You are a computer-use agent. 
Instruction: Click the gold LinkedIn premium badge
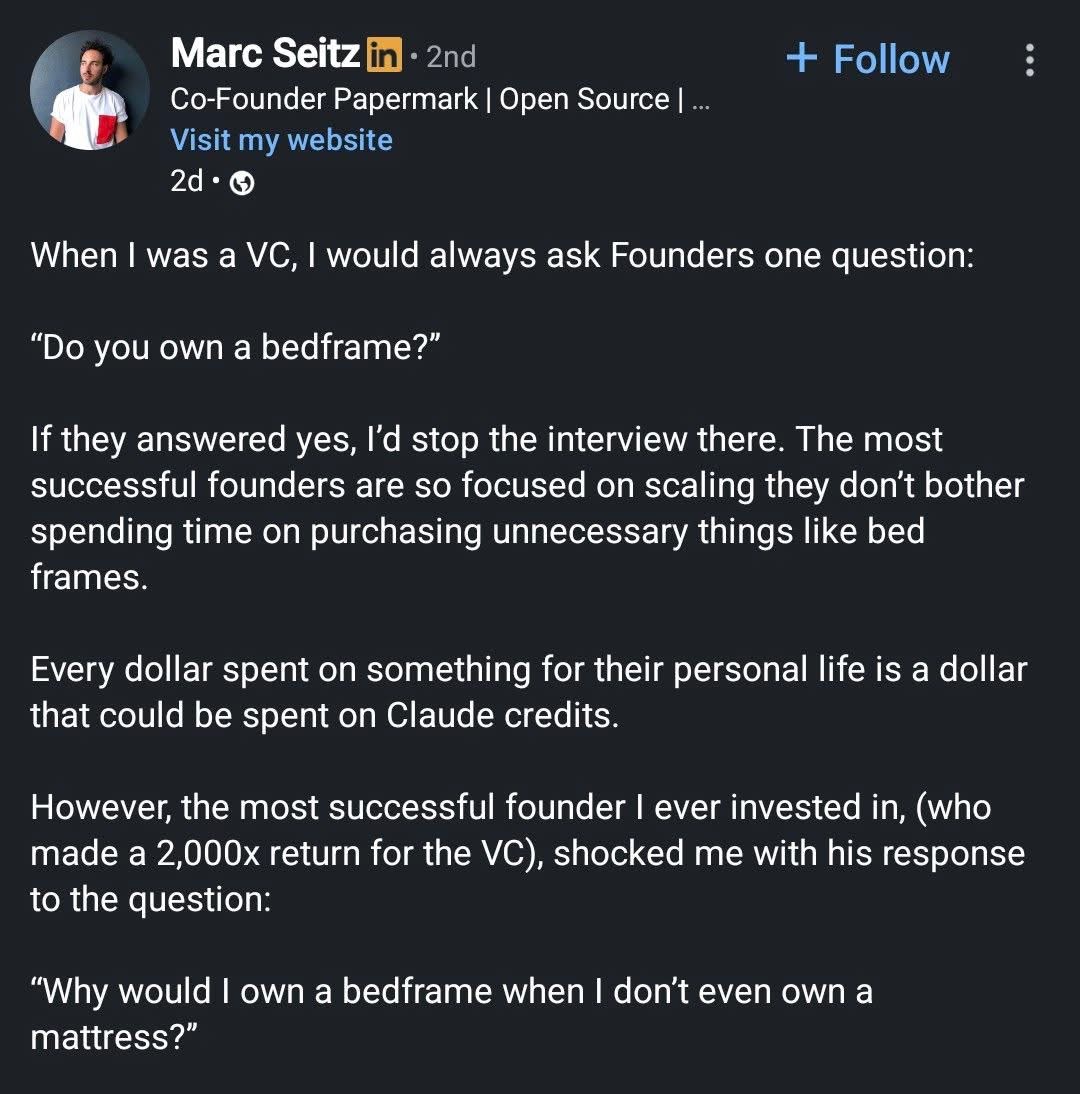[384, 54]
